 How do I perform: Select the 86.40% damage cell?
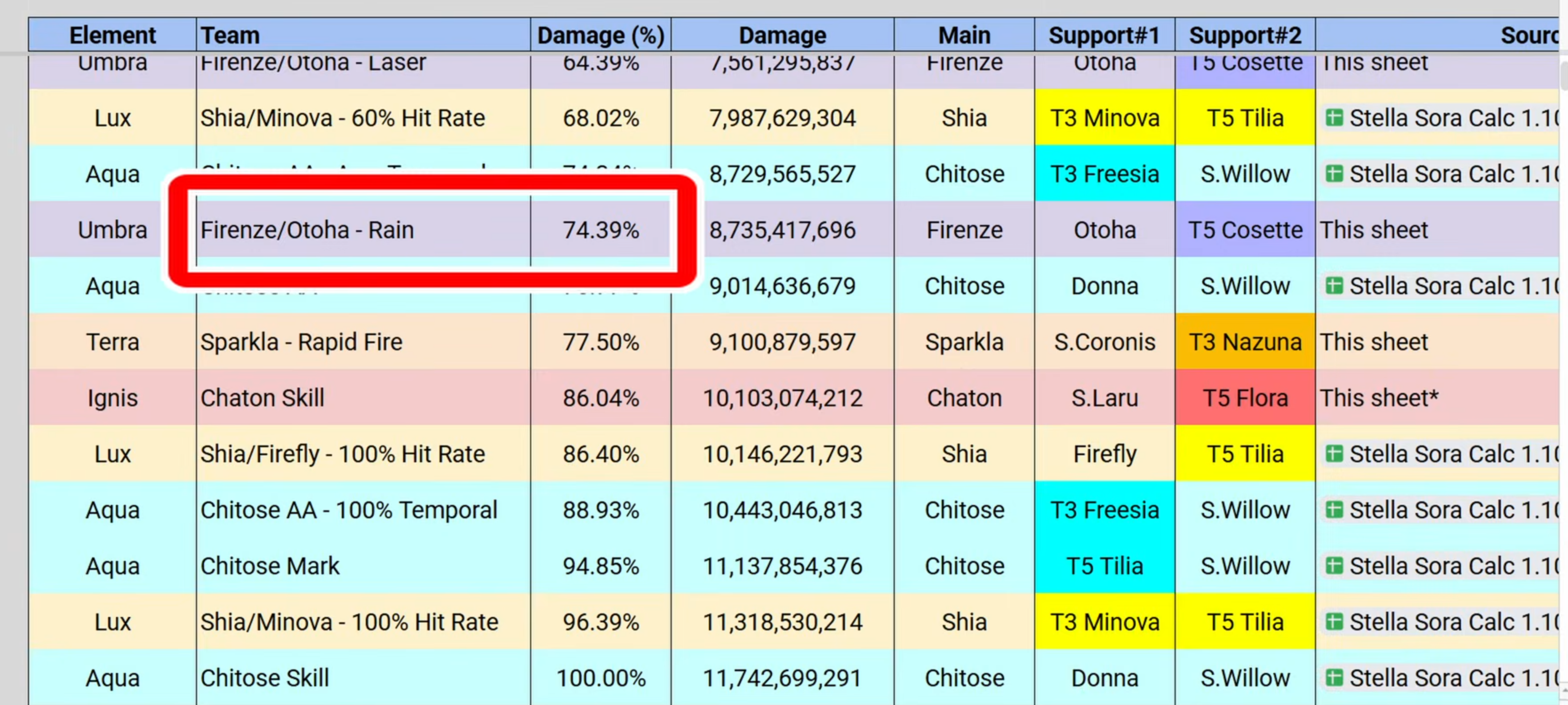coord(601,454)
